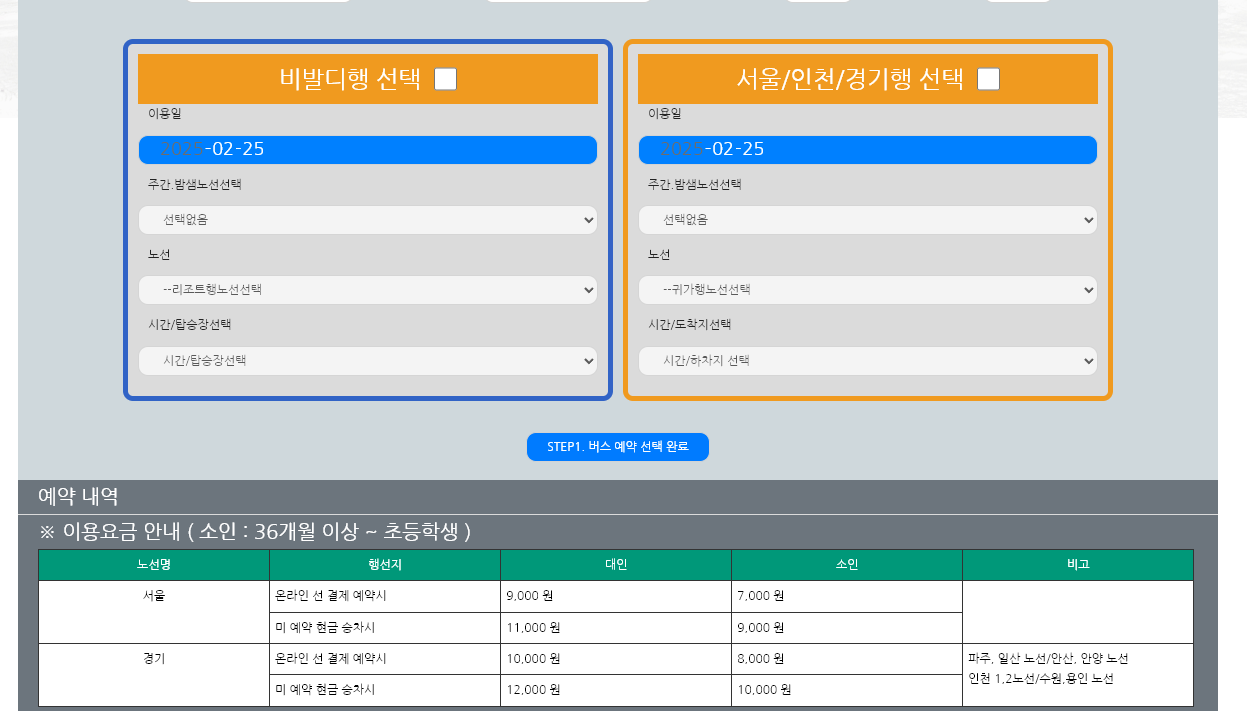Click the 노선명 table column header

153,564
